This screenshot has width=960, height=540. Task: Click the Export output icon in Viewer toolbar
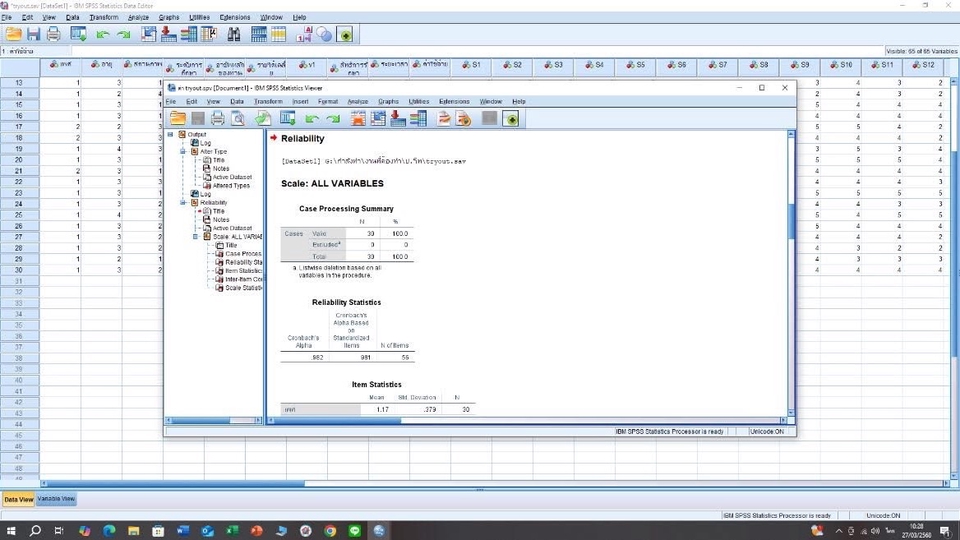click(x=263, y=118)
